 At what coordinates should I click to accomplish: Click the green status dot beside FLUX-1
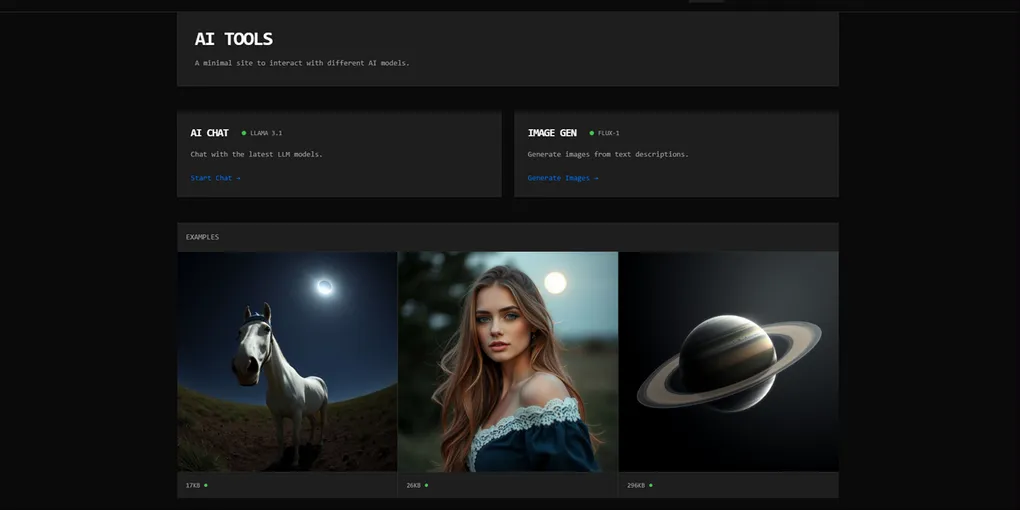(x=591, y=133)
